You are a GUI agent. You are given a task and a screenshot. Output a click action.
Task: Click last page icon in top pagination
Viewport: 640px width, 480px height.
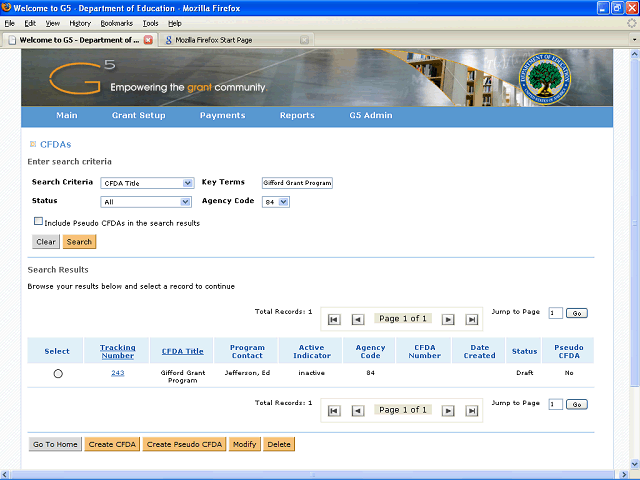pyautogui.click(x=471, y=319)
